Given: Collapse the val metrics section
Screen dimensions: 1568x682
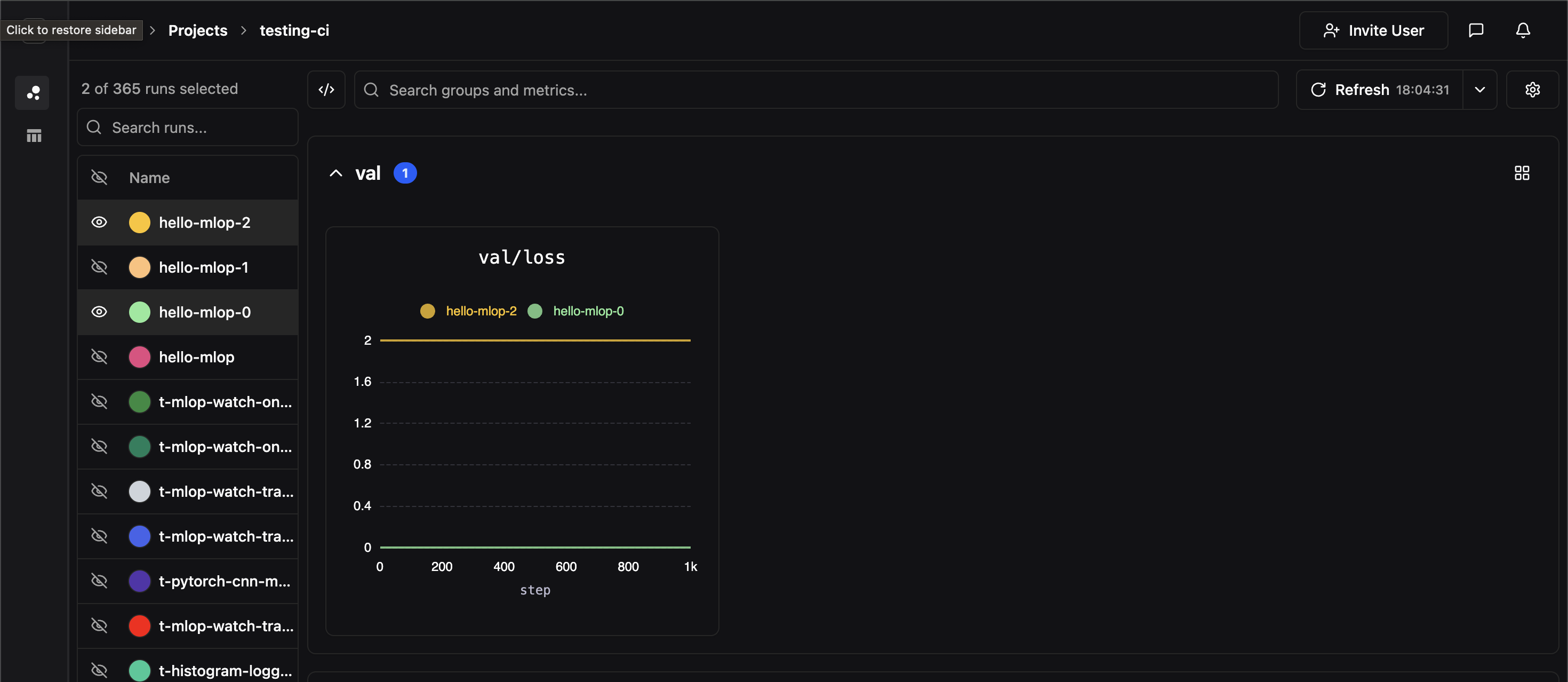Looking at the screenshot, I should [x=335, y=172].
